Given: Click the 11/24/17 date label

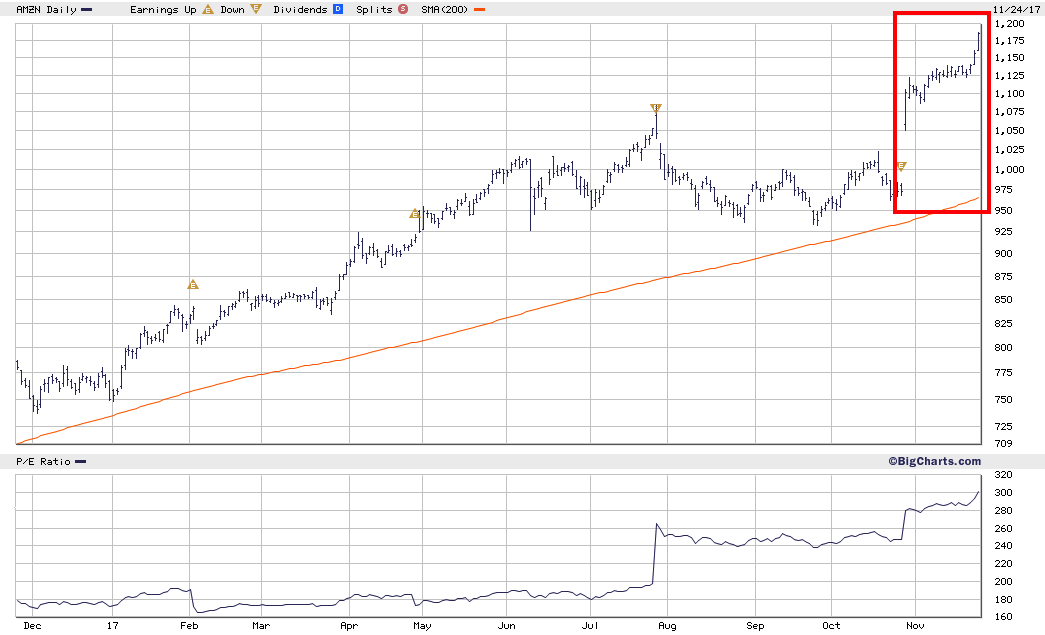Looking at the screenshot, I should 1016,9.
